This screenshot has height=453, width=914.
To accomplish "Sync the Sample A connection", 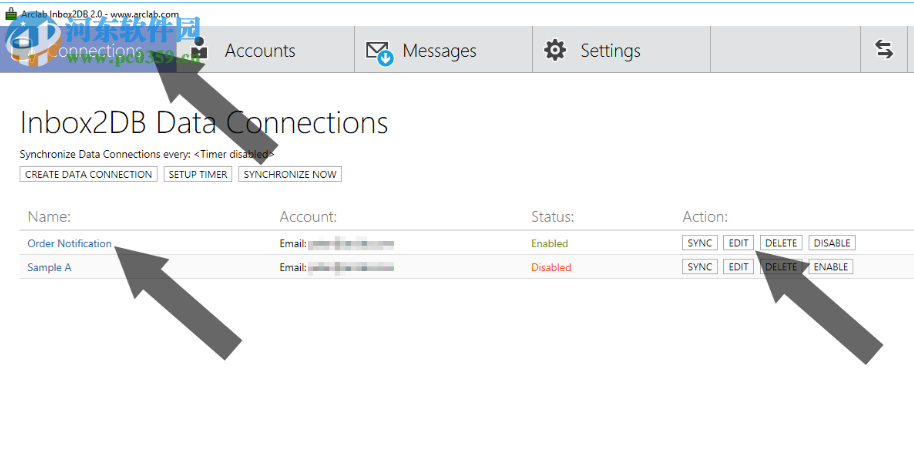I will click(x=700, y=267).
